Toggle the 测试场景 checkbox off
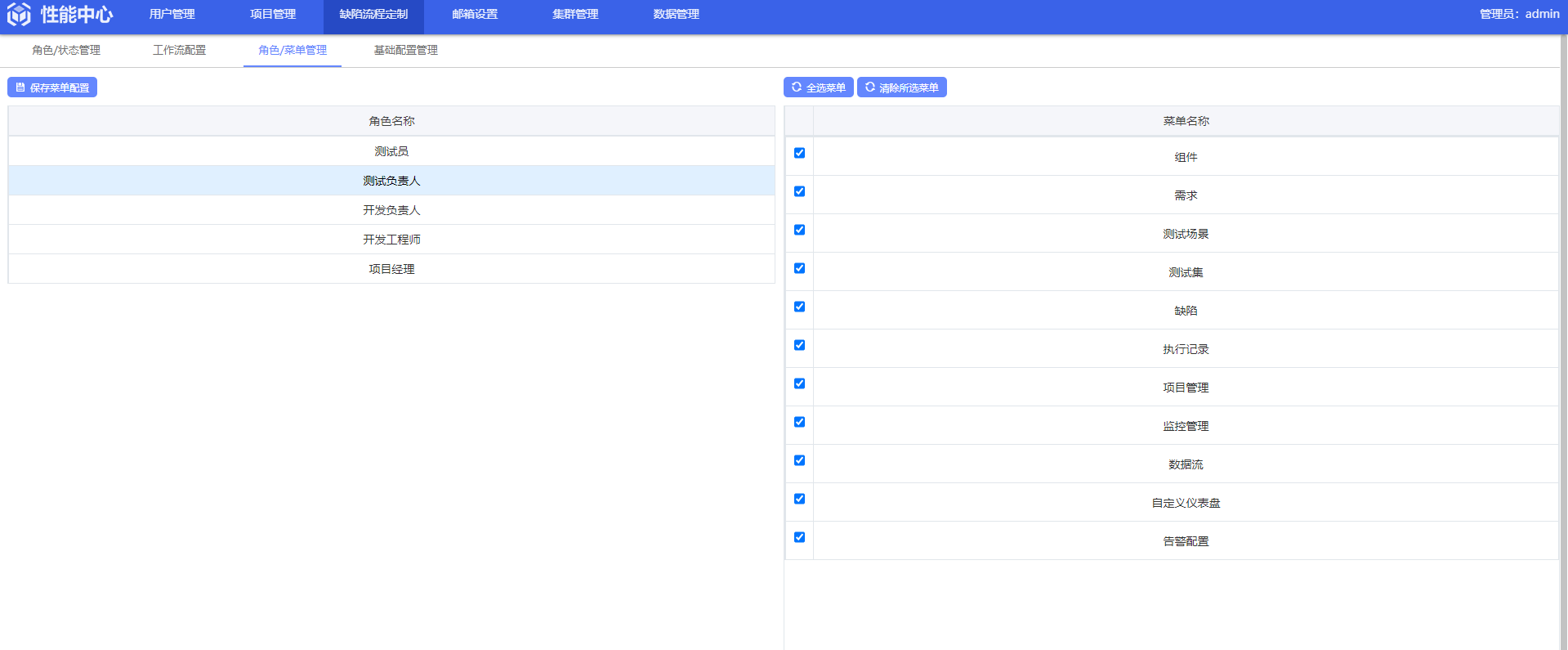 coord(799,230)
